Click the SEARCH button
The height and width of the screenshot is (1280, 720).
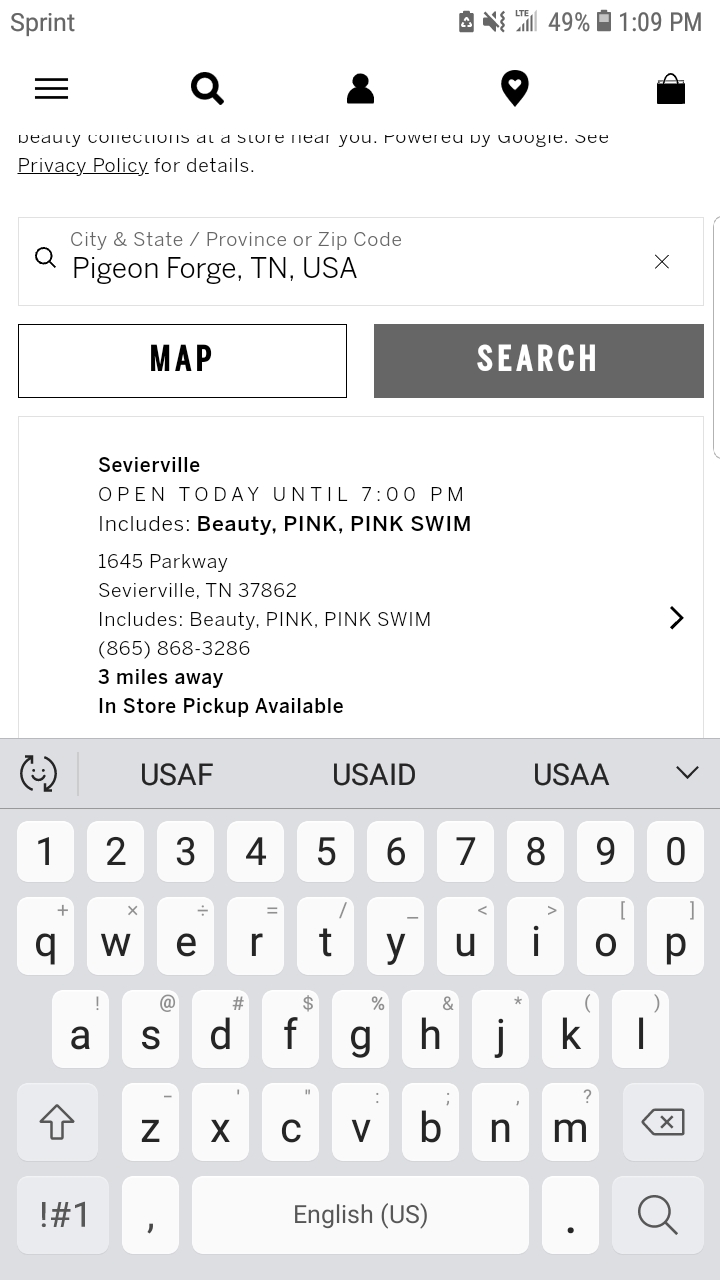(x=539, y=361)
